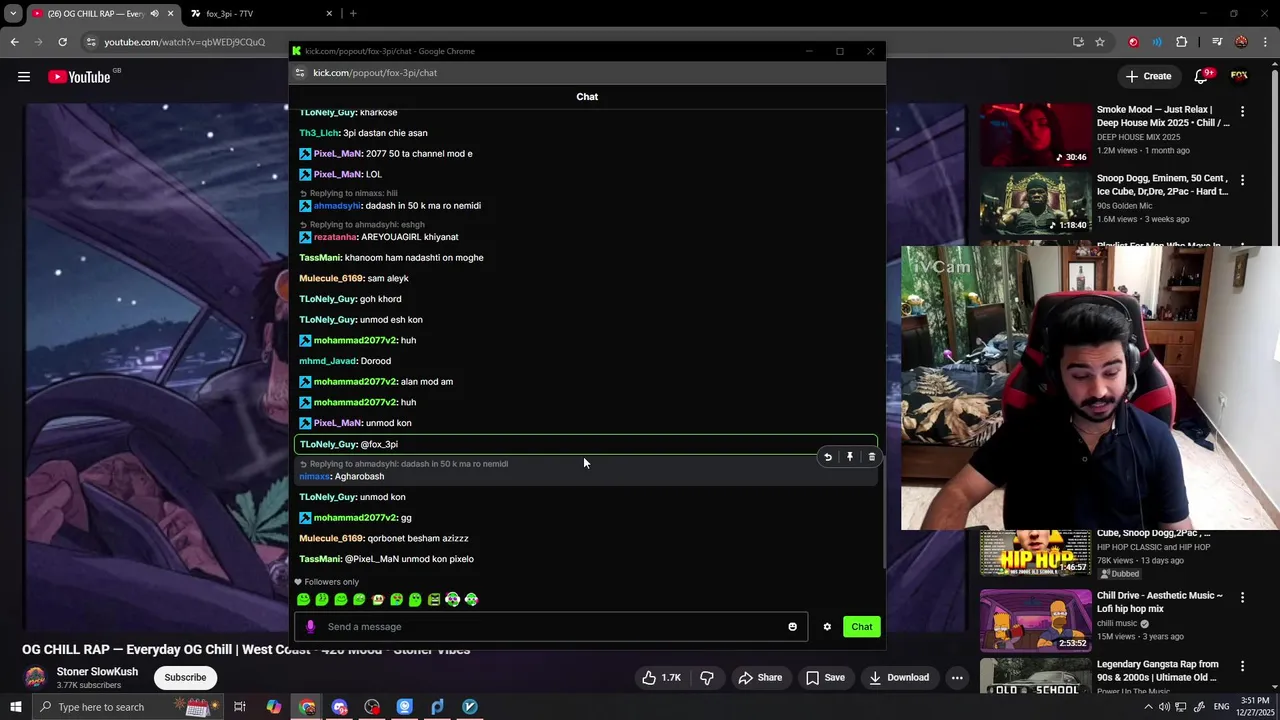
Task: Open the more actions menu under the video
Action: pos(957,678)
